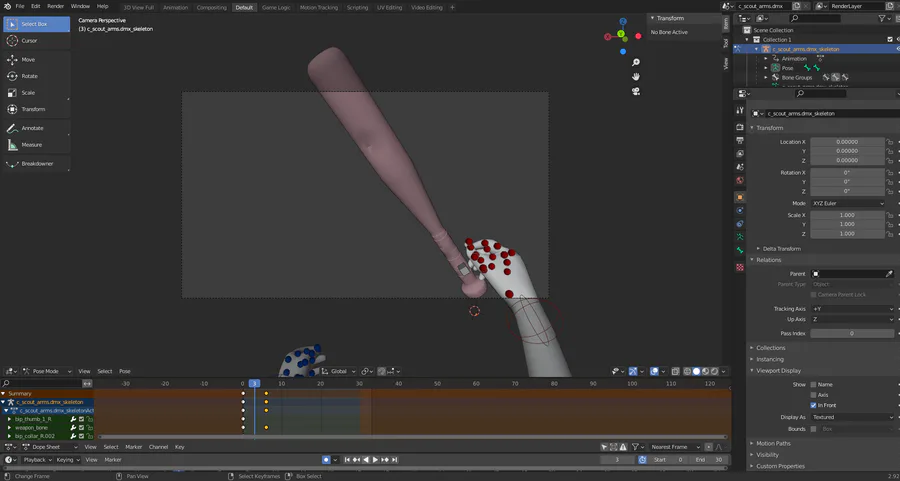The width and height of the screenshot is (900, 481).
Task: Collapse the Summary channel row
Action: click(3, 394)
